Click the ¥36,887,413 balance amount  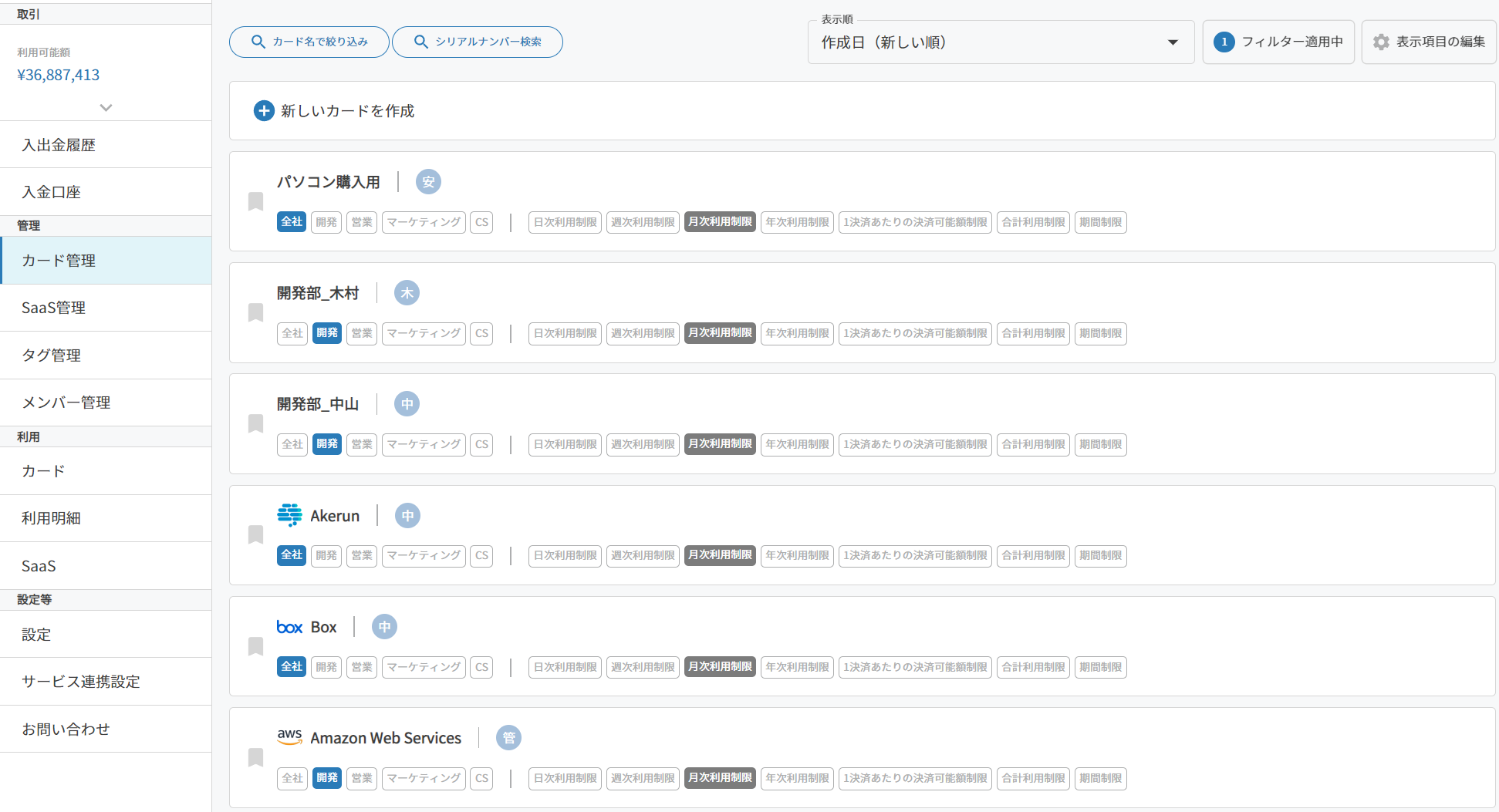click(x=59, y=75)
